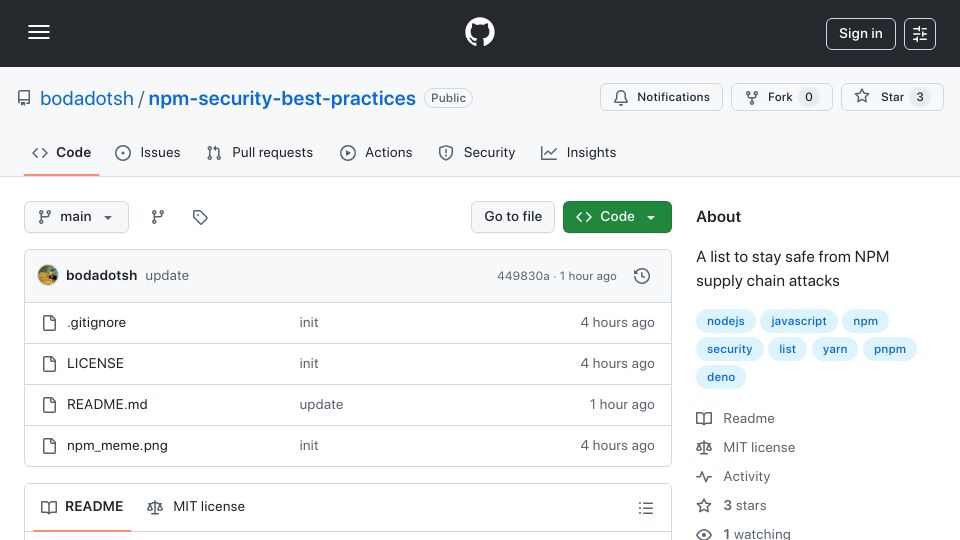Open the README.md file
This screenshot has width=960, height=540.
pyautogui.click(x=107, y=405)
